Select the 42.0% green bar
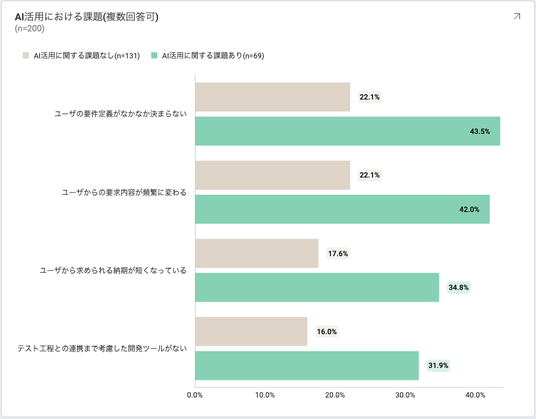Image resolution: width=536 pixels, height=419 pixels. point(343,209)
